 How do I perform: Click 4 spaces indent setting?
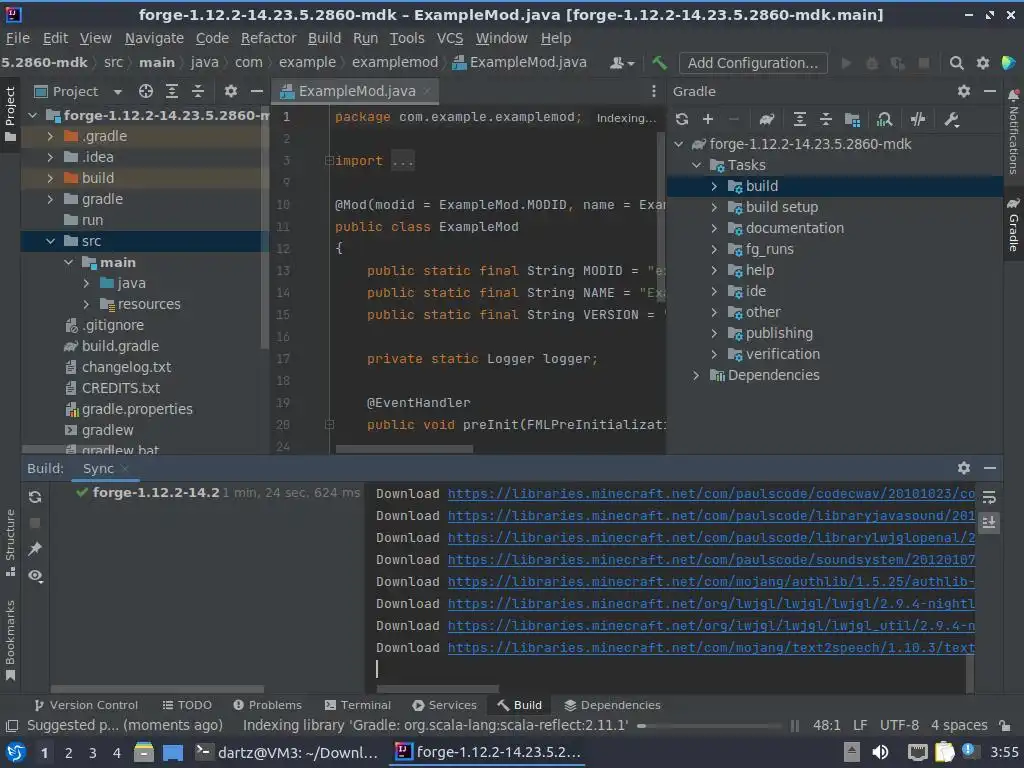coord(959,726)
